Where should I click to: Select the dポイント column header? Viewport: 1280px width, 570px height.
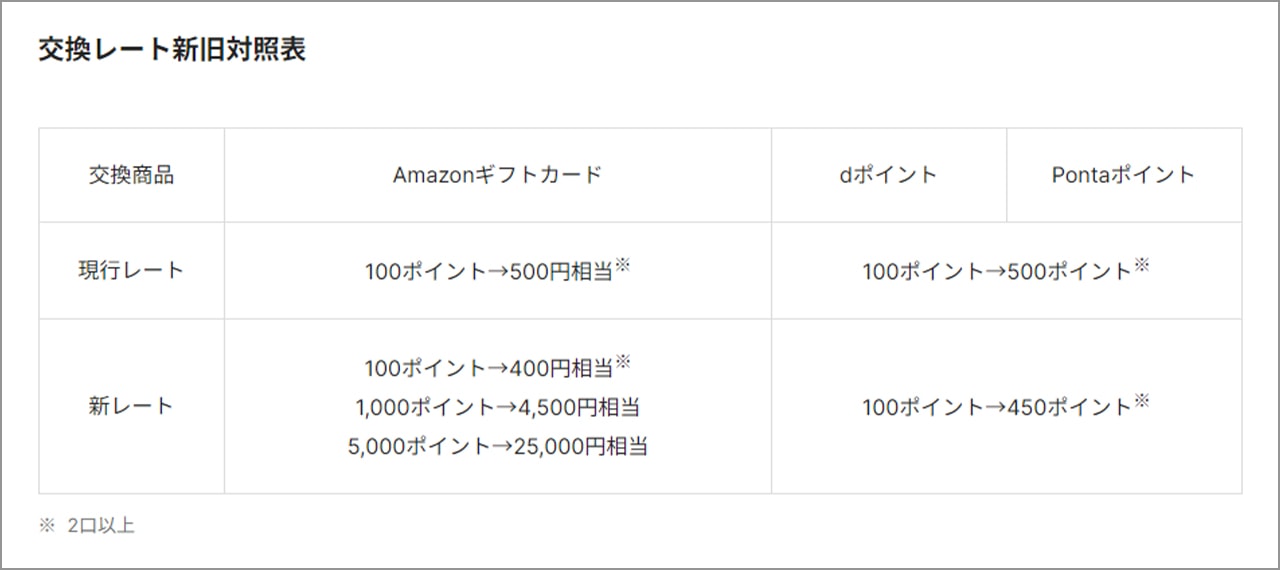pyautogui.click(x=888, y=175)
